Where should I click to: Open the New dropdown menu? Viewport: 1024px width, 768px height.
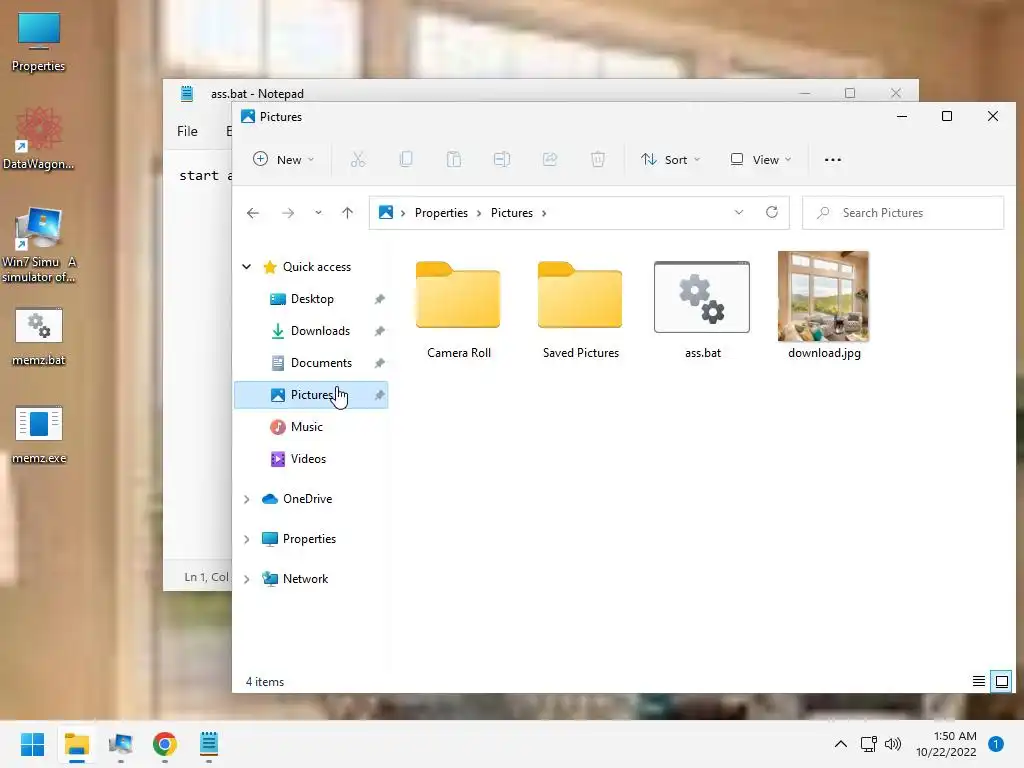coord(284,159)
